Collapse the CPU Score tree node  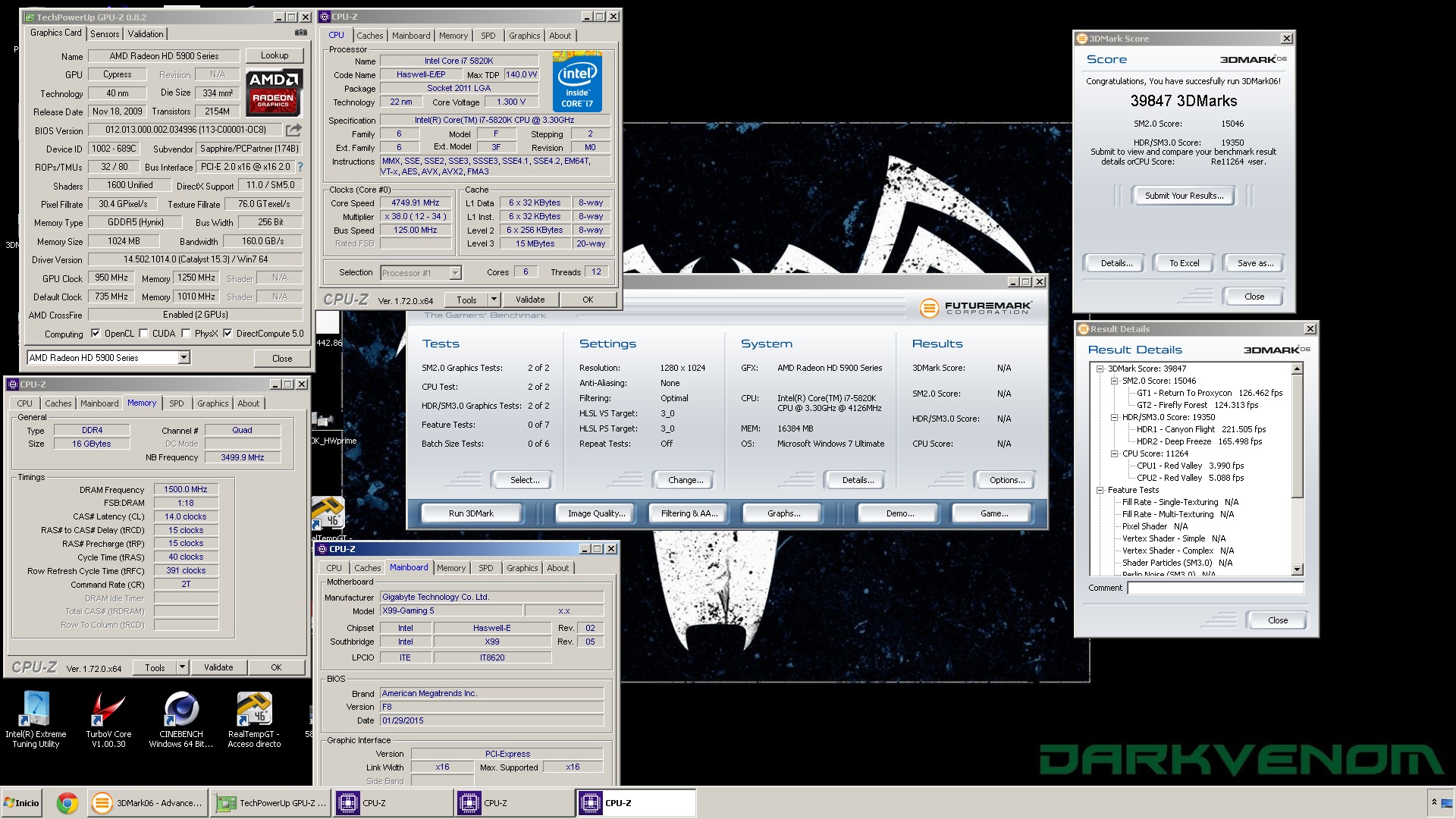point(1114,453)
